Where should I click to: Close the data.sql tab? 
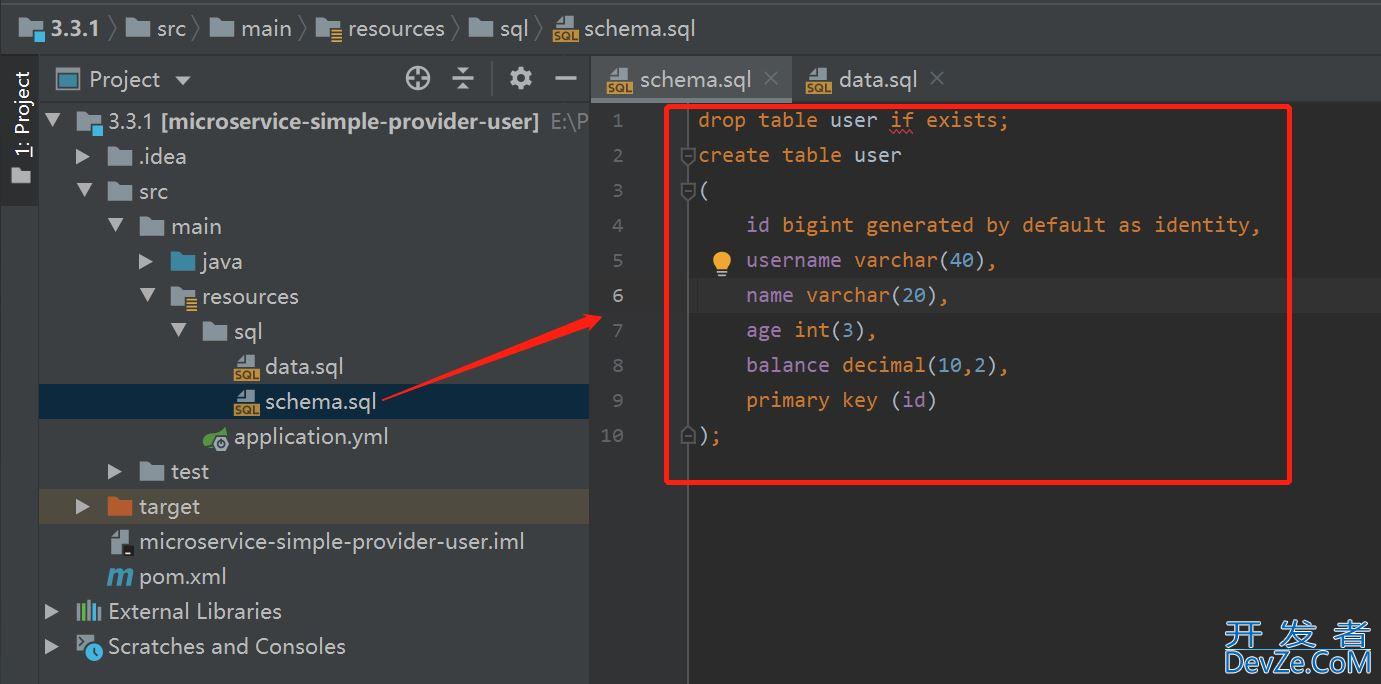936,78
